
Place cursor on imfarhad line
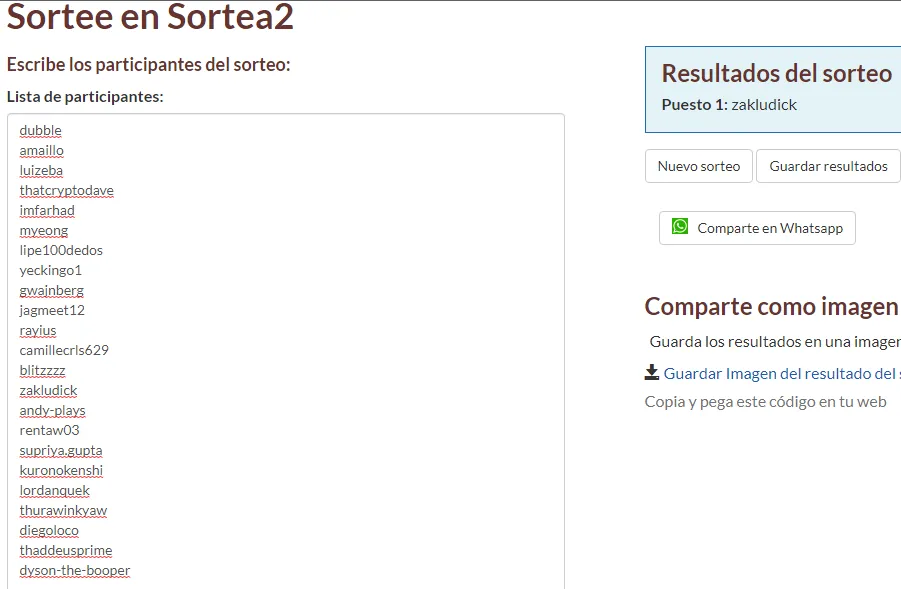47,210
